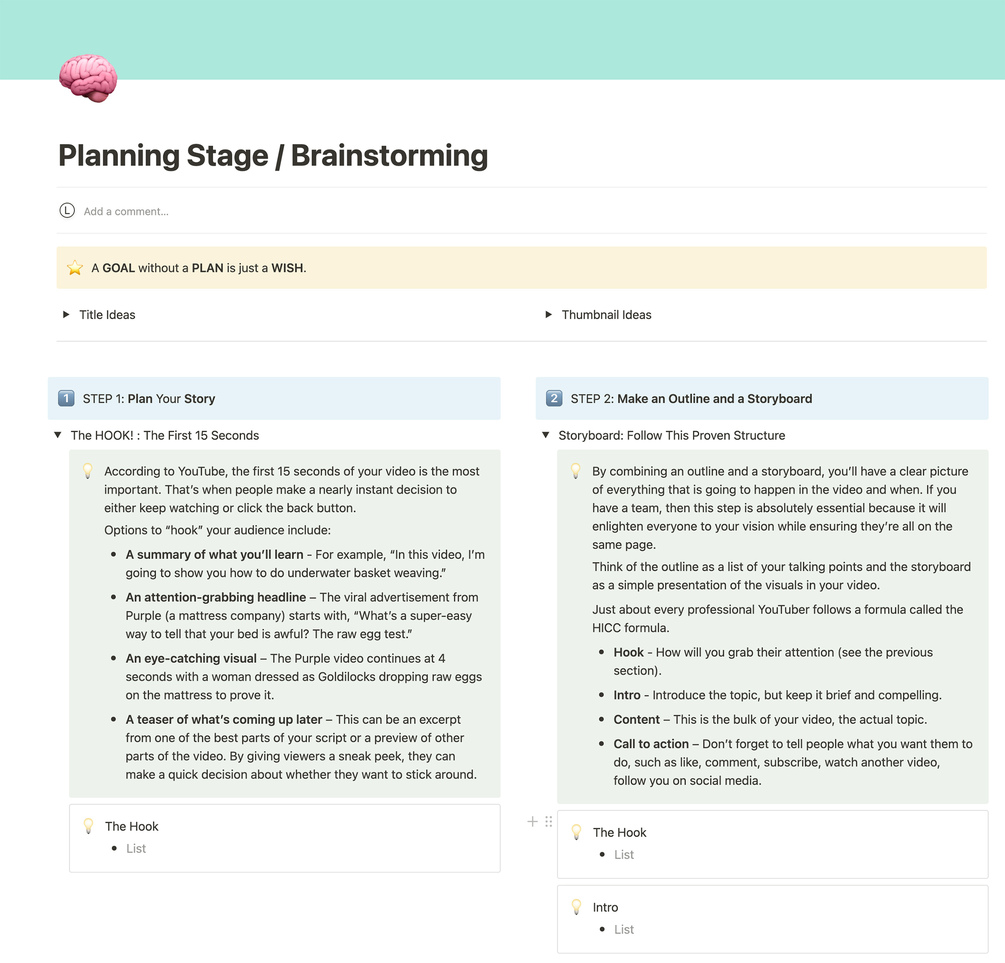The width and height of the screenshot is (1005, 963).
Task: Click the lightbulb icon in the YouTube hook callout
Action: tap(87, 471)
